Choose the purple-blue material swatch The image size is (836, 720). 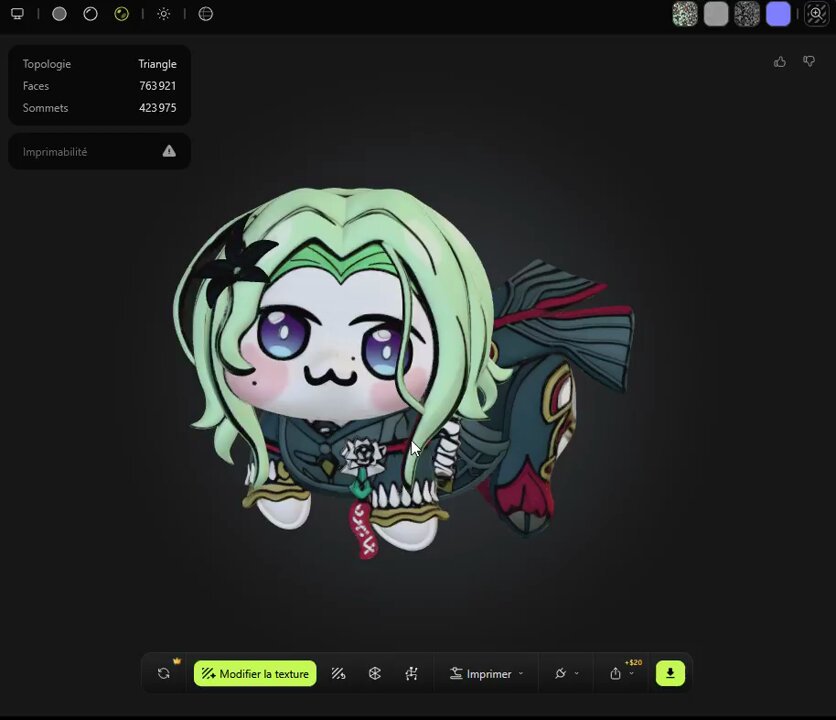click(778, 14)
